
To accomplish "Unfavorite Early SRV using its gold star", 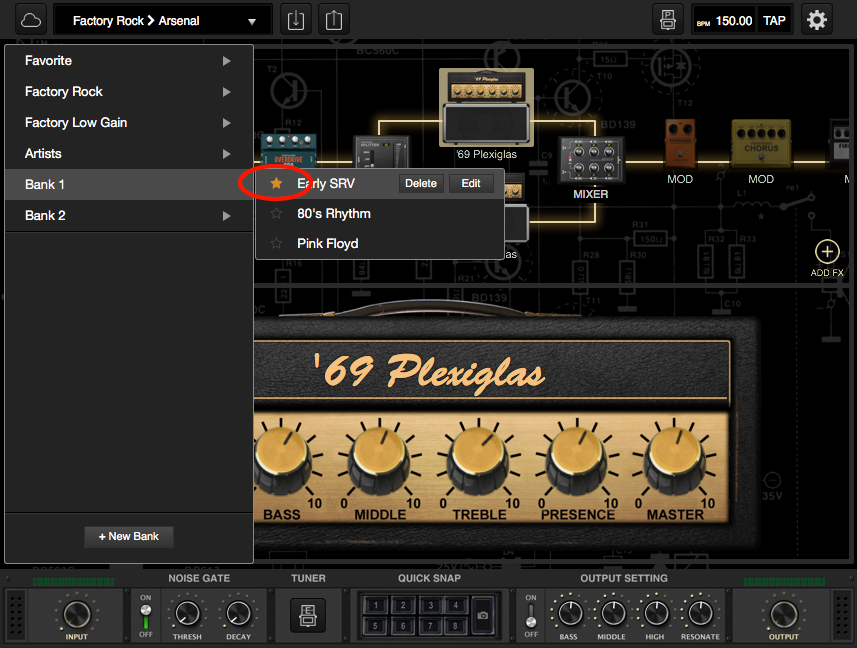I will [x=276, y=183].
